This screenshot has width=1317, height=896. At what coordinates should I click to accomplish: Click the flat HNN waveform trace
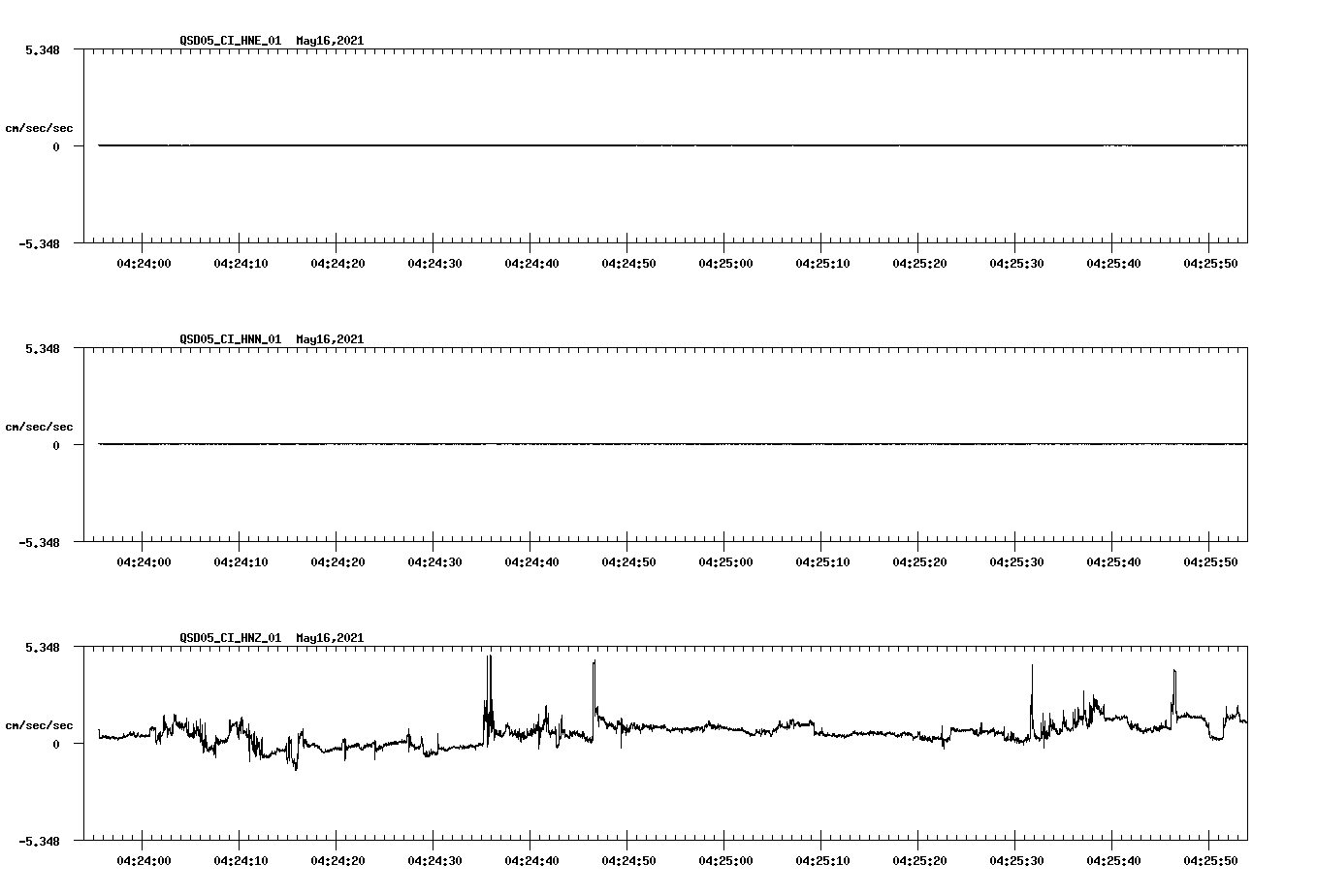[x=582, y=445]
